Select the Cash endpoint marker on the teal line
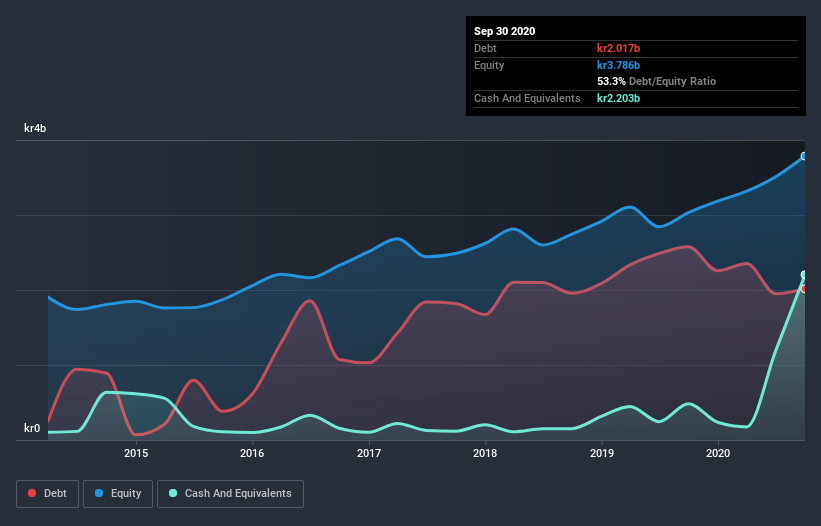Screen dimensions: 821x526 [804, 275]
